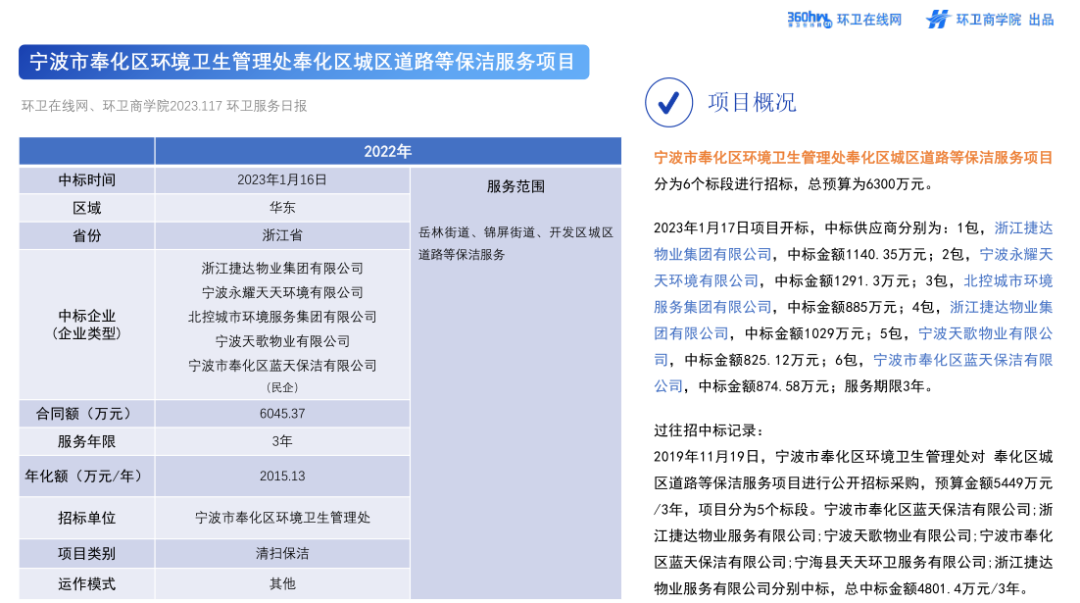Click 北控城市环境服务集团有限公司 in the table
The width and height of the screenshot is (1080, 603).
[282, 317]
